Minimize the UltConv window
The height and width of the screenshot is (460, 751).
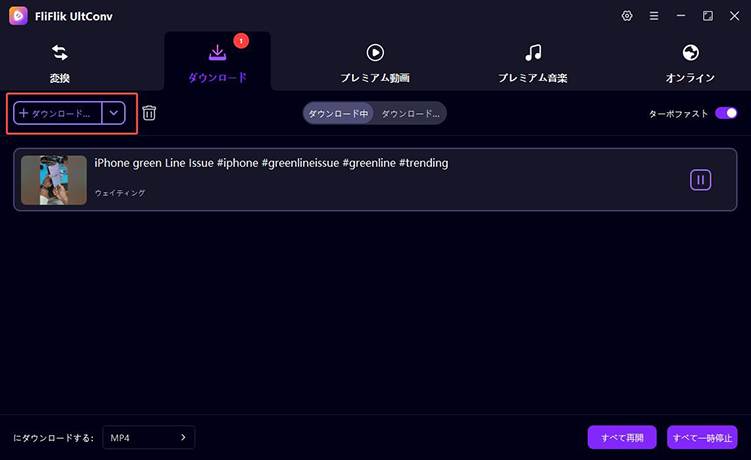(x=681, y=16)
